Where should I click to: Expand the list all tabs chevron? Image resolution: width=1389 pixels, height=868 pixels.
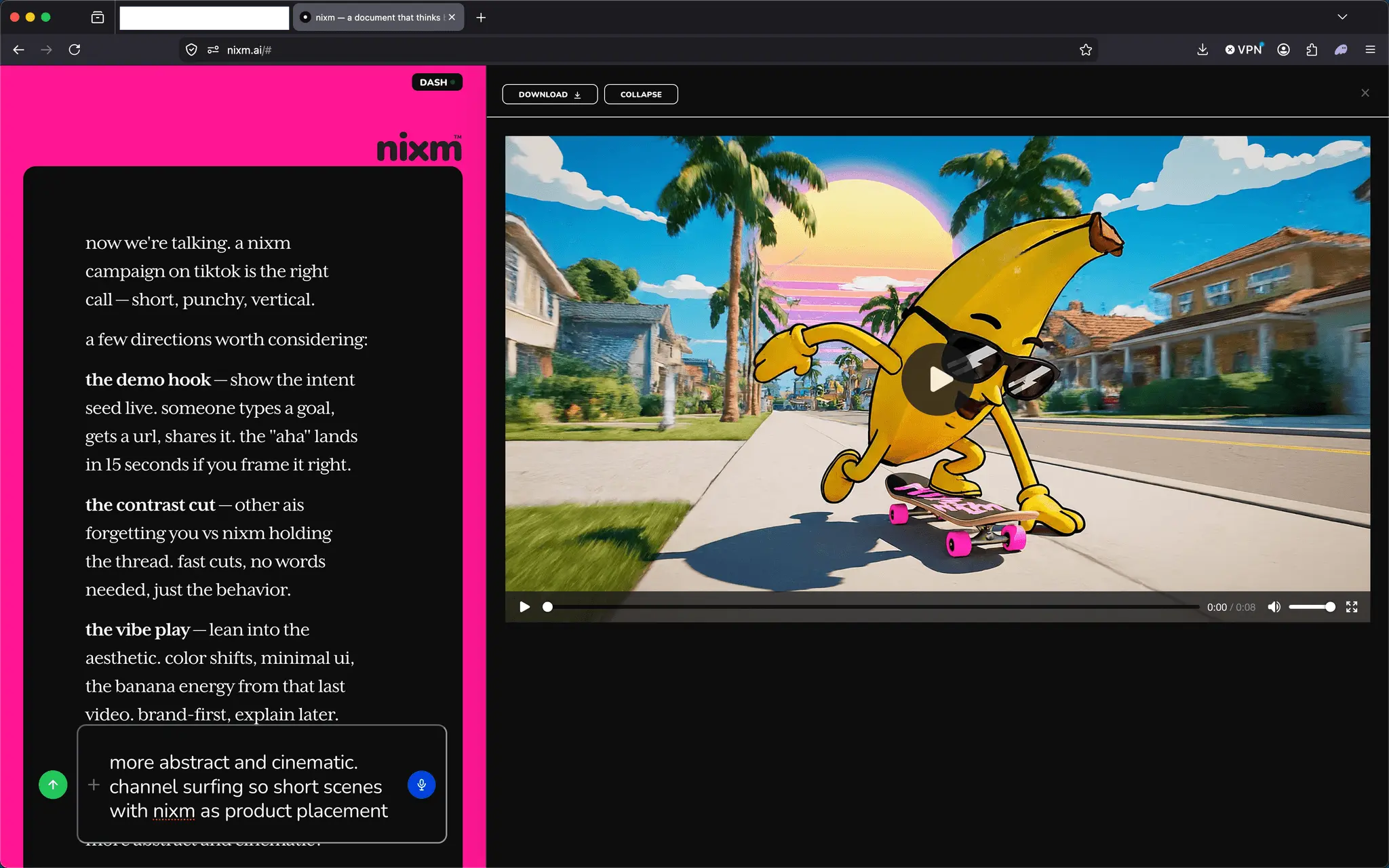(x=1342, y=17)
